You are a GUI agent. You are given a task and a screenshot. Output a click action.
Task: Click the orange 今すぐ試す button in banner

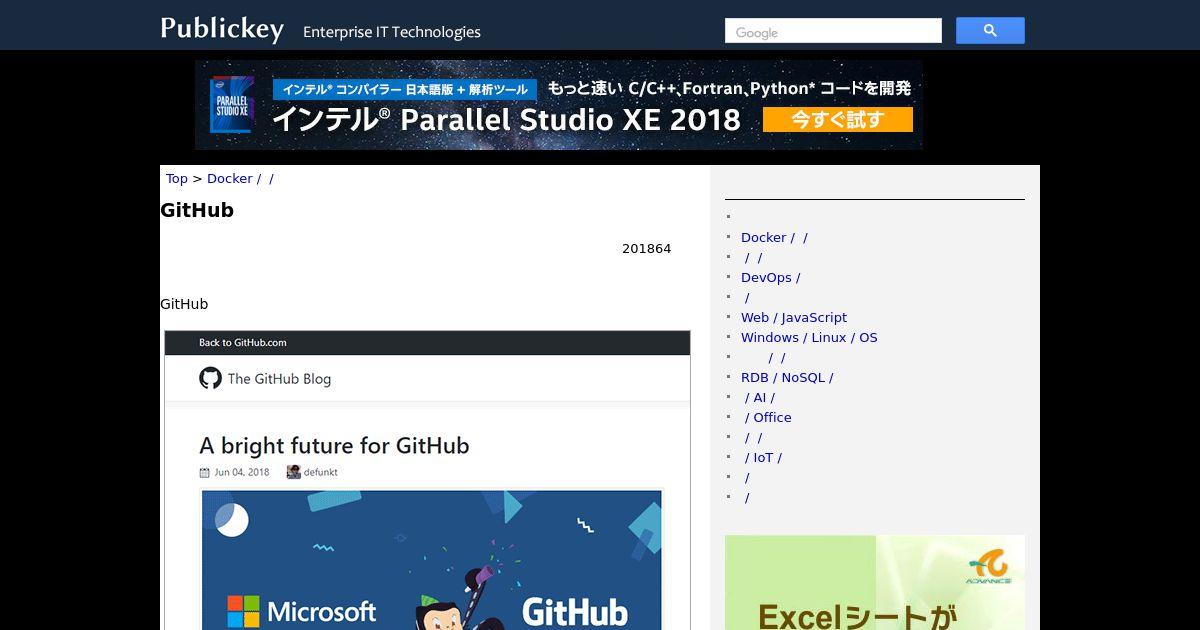coord(838,120)
